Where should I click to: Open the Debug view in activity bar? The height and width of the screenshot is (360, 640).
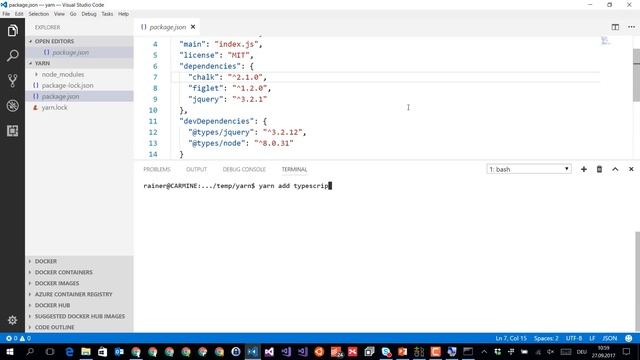tap(12, 106)
